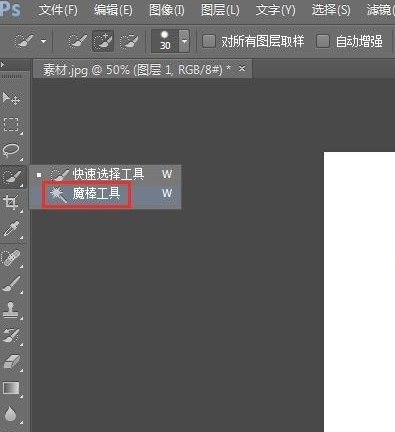Select the Blur tool

(11, 414)
